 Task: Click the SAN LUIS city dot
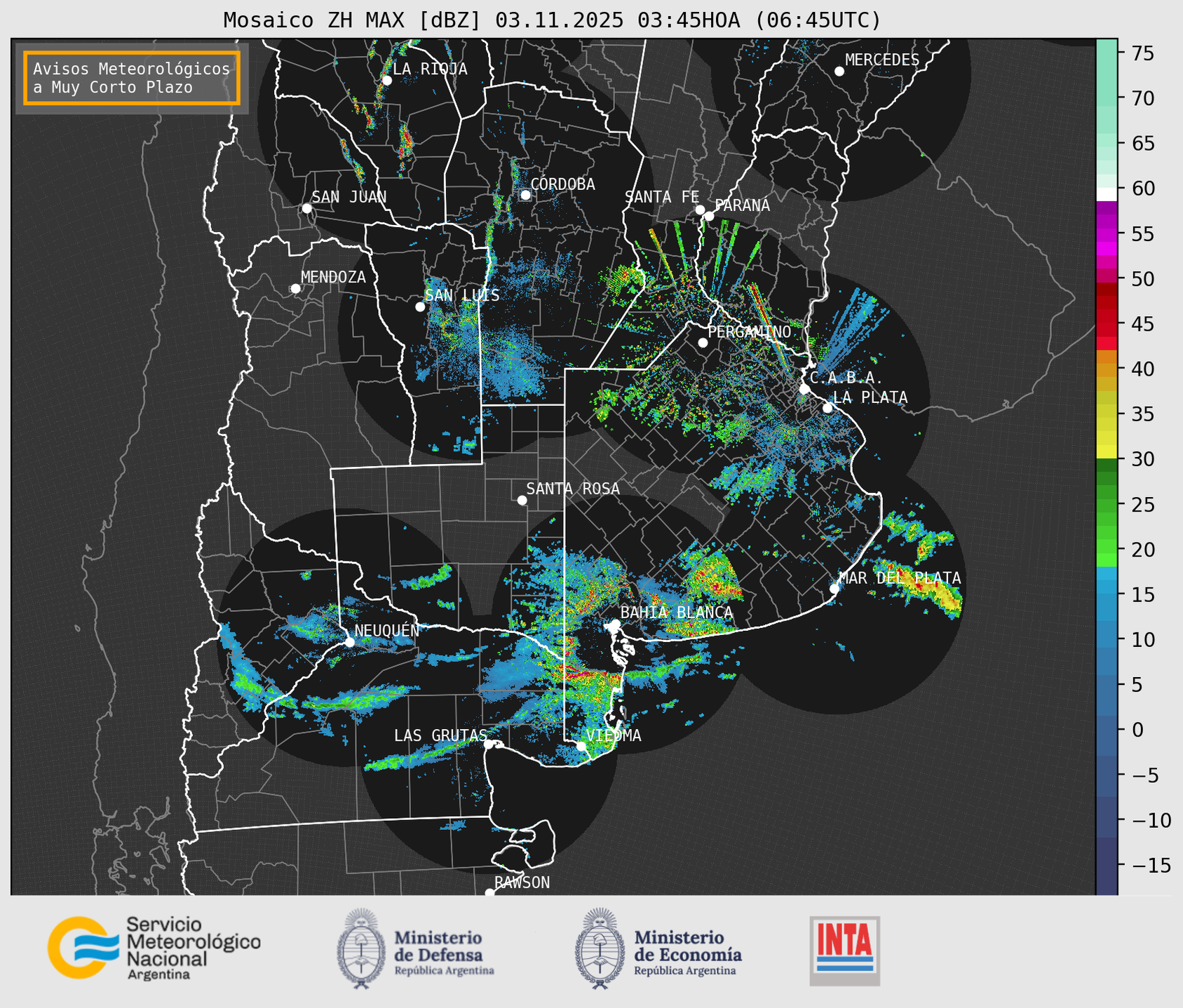pyautogui.click(x=420, y=307)
